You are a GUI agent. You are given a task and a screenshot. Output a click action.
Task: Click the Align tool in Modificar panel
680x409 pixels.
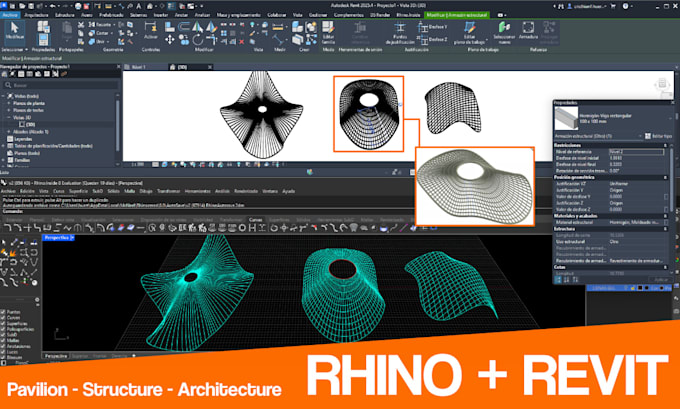[170, 26]
